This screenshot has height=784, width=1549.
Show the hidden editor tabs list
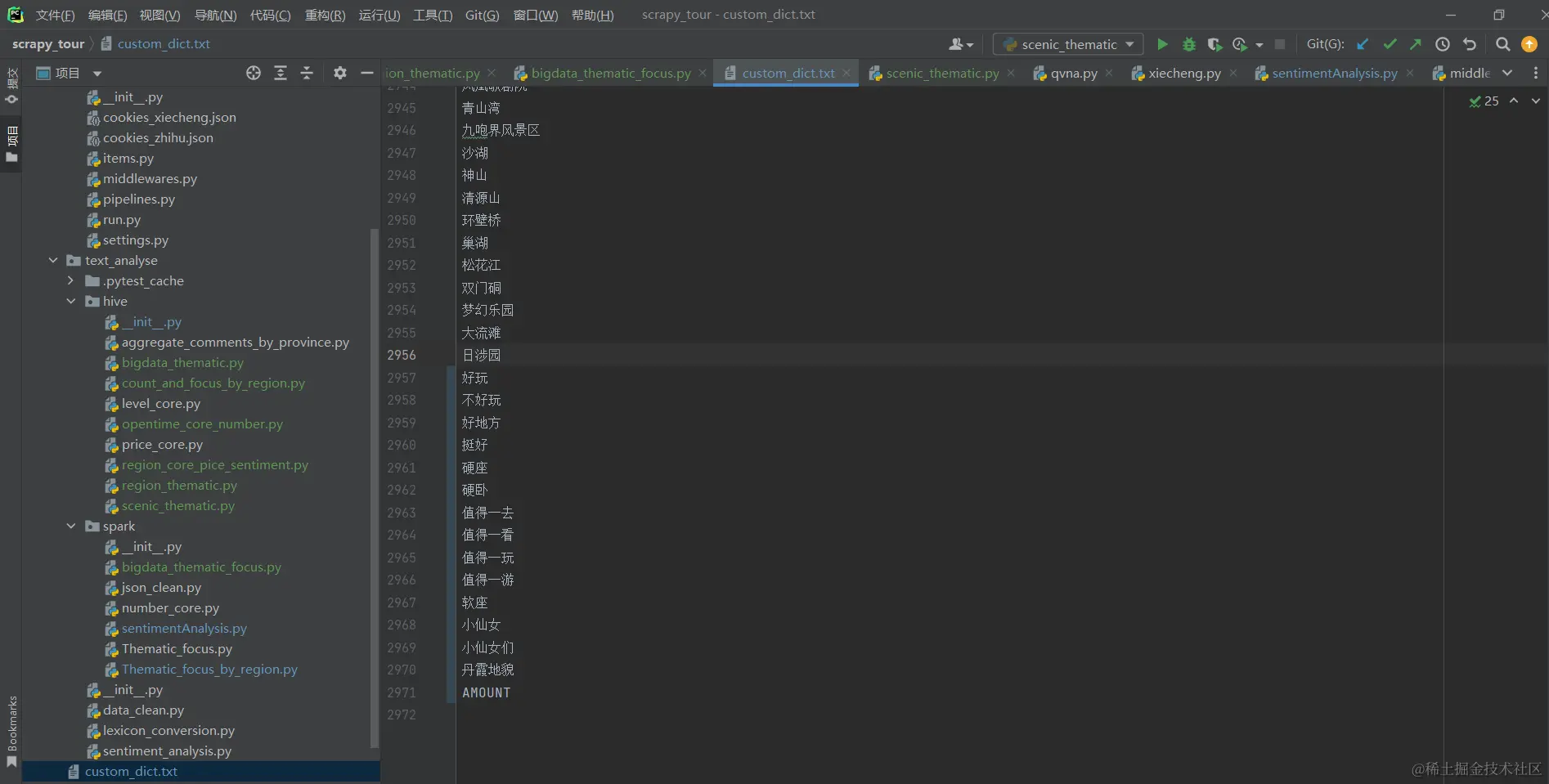[1507, 73]
